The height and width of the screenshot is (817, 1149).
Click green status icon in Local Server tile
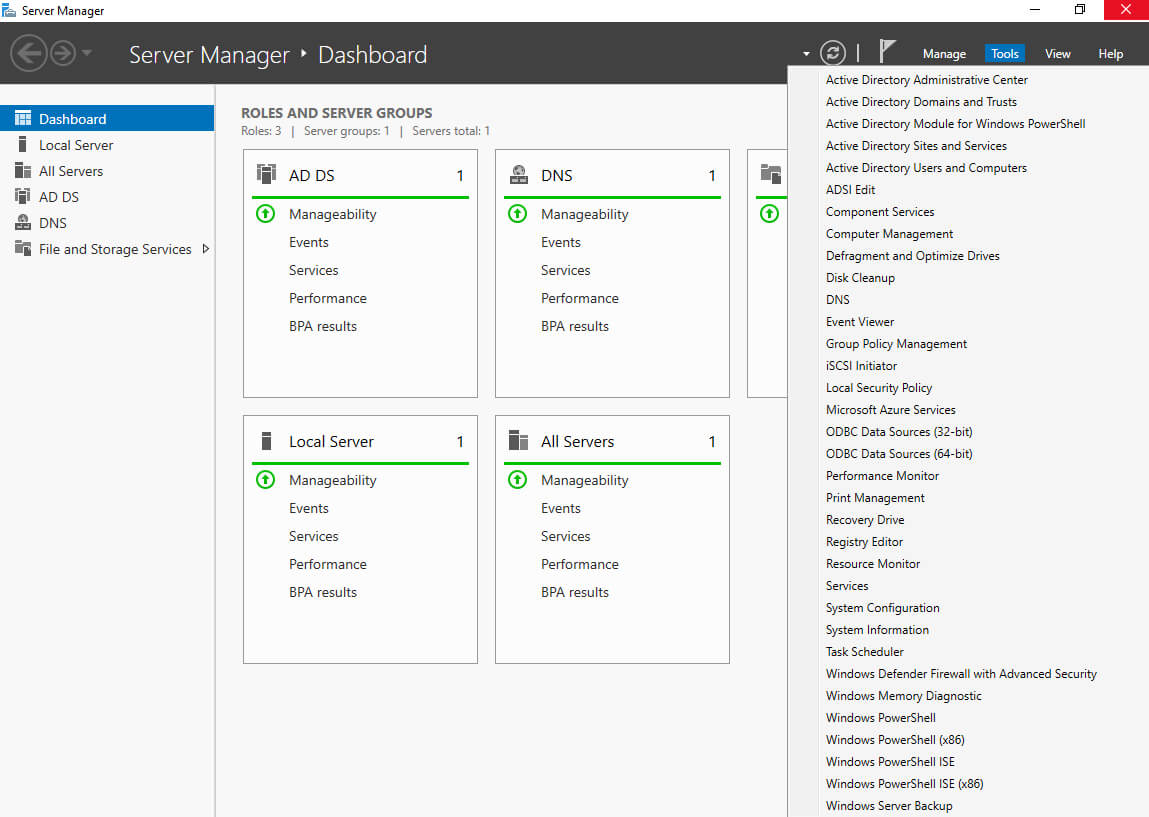(265, 480)
